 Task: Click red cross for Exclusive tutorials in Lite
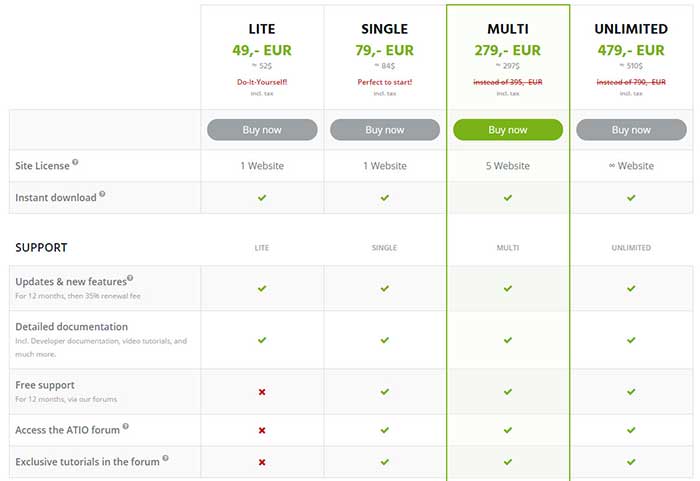[x=262, y=462]
